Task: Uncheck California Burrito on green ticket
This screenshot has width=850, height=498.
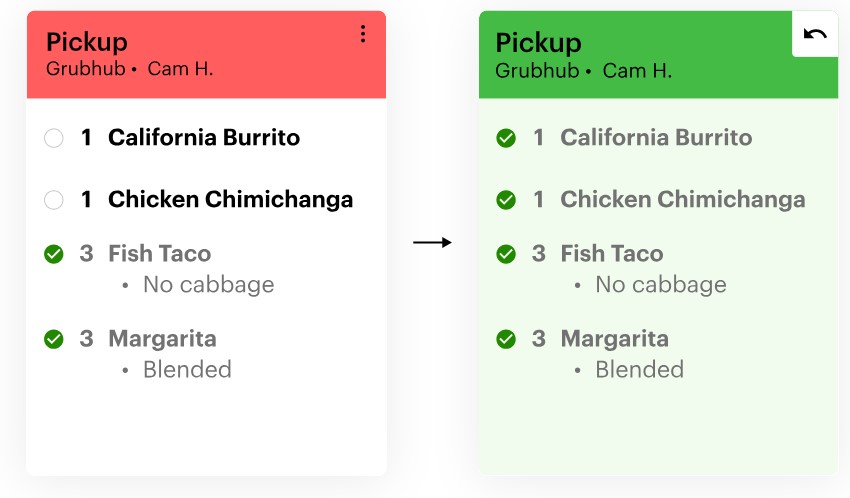Action: pos(506,138)
